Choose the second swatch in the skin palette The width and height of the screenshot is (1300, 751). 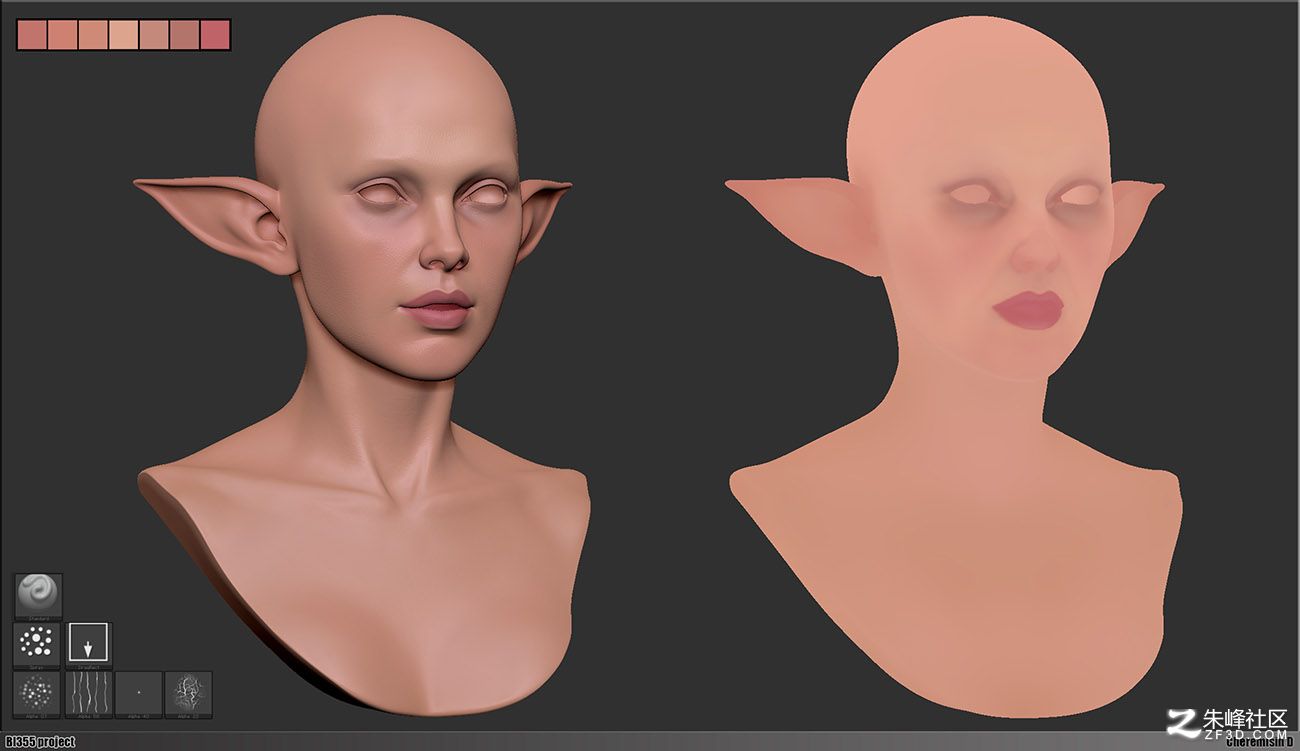[x=63, y=35]
